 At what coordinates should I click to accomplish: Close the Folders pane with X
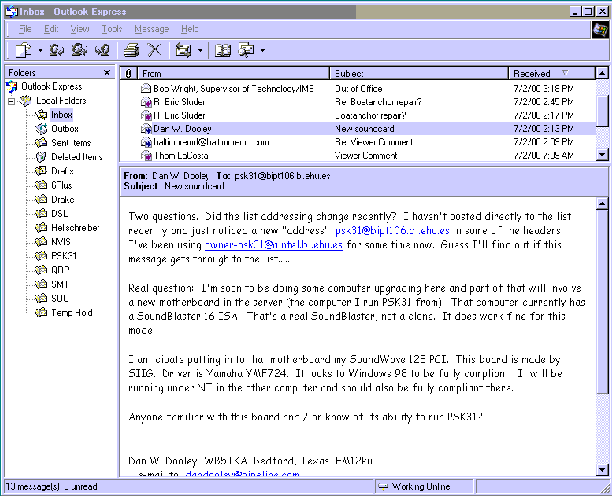tap(107, 72)
